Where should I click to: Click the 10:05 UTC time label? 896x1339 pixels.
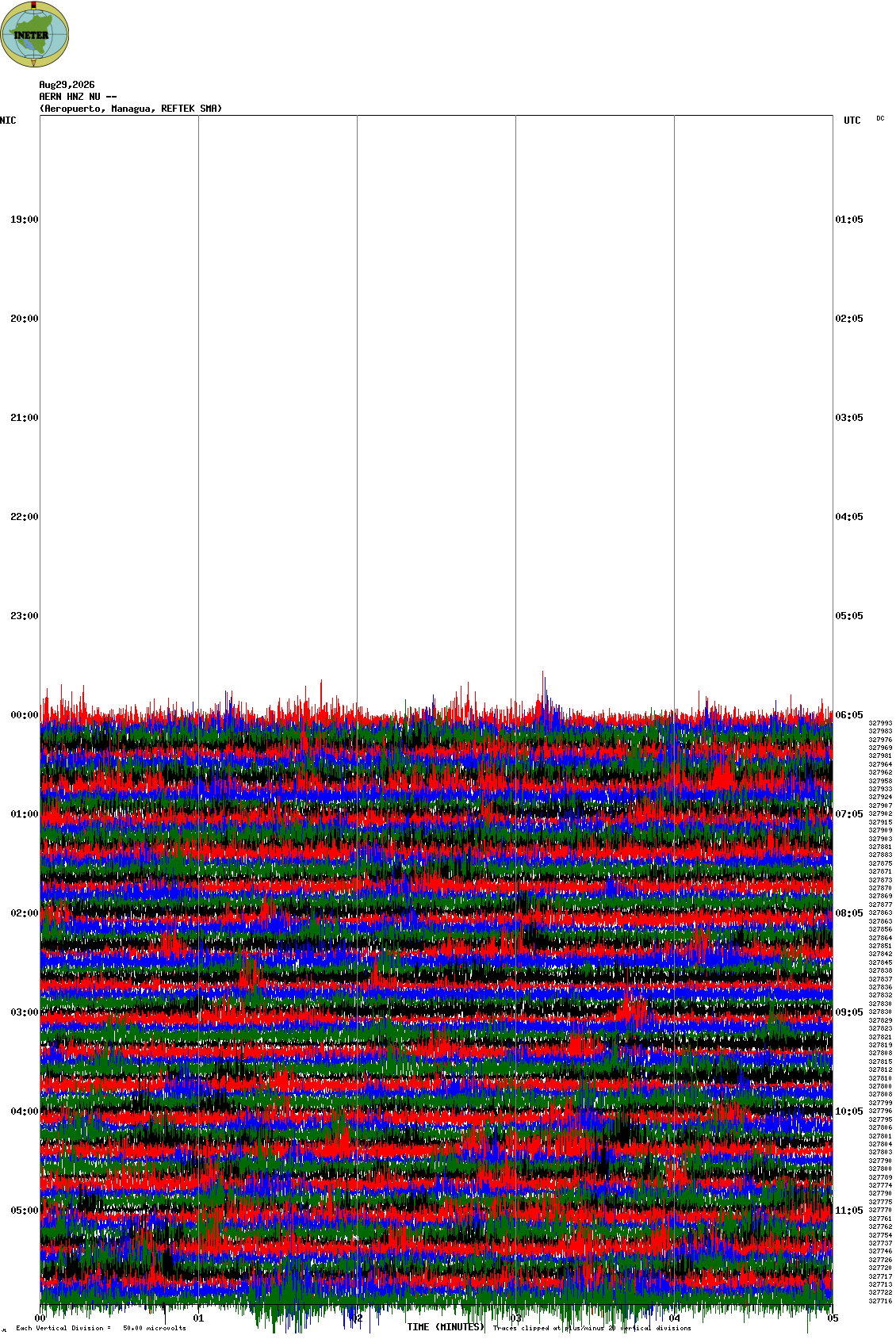(849, 1111)
